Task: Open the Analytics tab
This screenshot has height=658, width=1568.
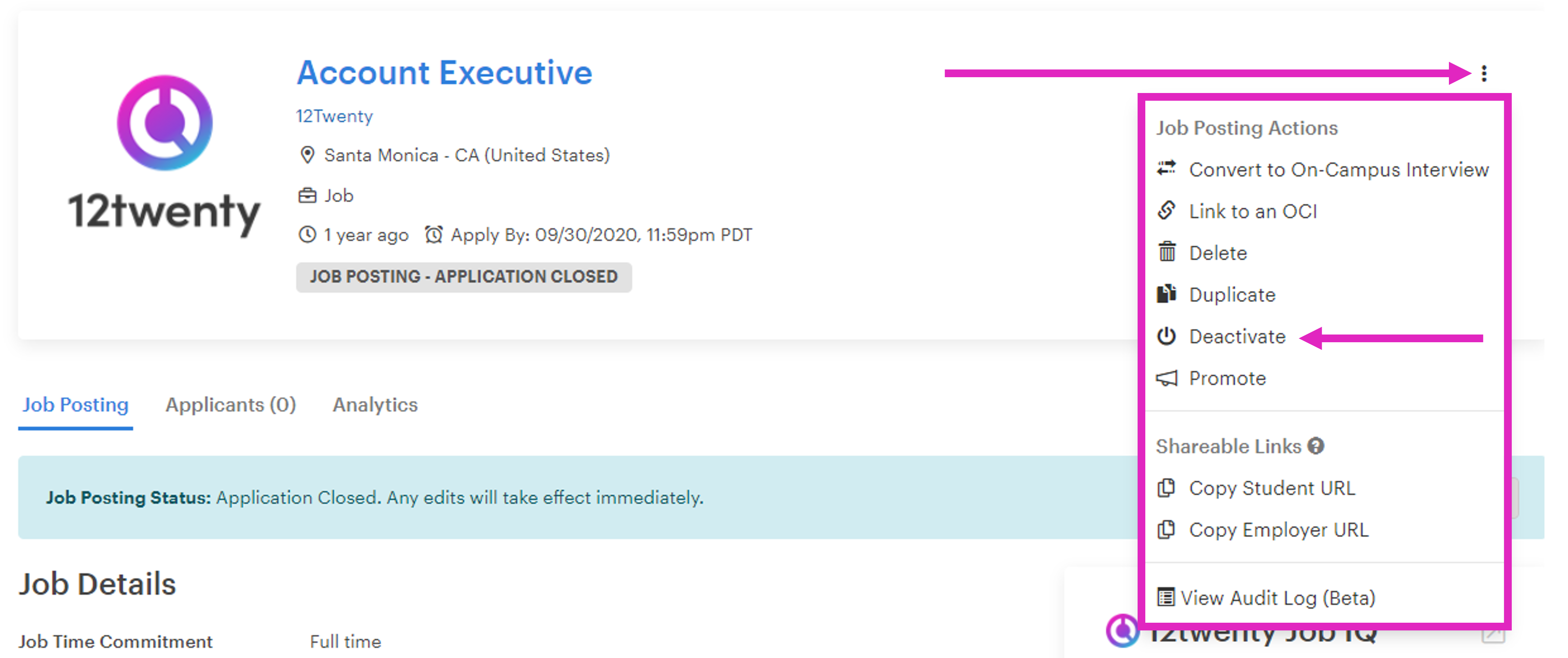Action: [x=374, y=405]
